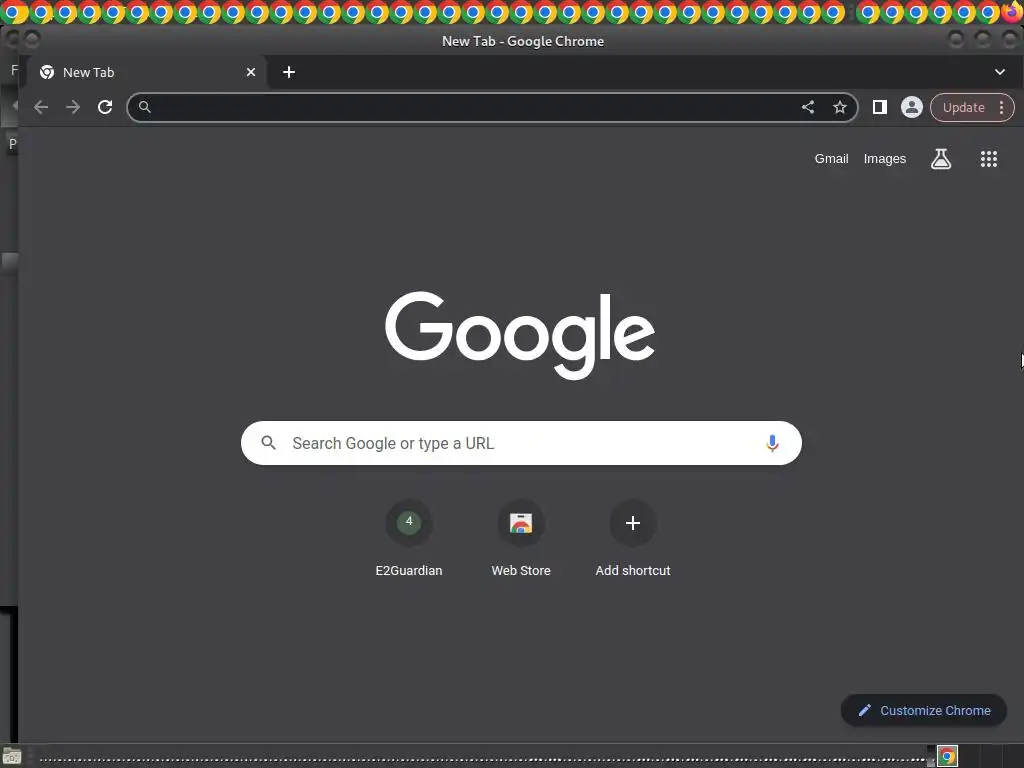Click the Customize Chrome button
This screenshot has height=768, width=1024.
tap(923, 710)
